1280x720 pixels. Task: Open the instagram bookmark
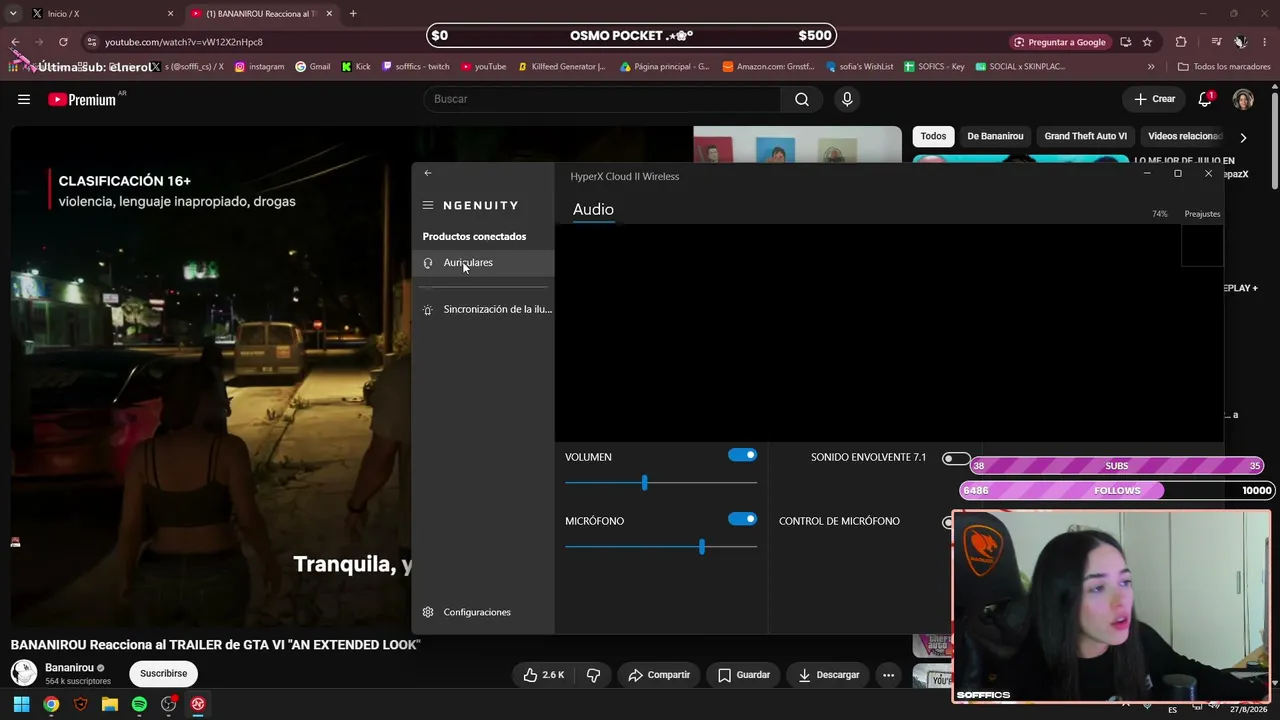pos(260,67)
